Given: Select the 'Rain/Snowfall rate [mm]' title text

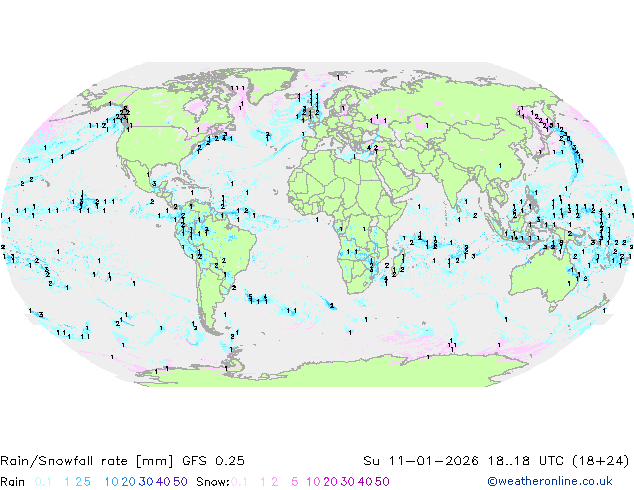Looking at the screenshot, I should point(87,461).
